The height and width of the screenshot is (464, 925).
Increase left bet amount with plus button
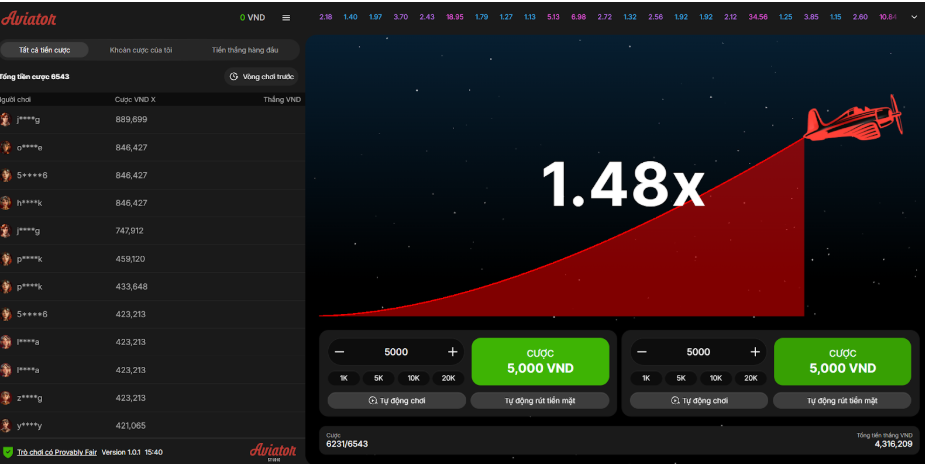point(452,352)
